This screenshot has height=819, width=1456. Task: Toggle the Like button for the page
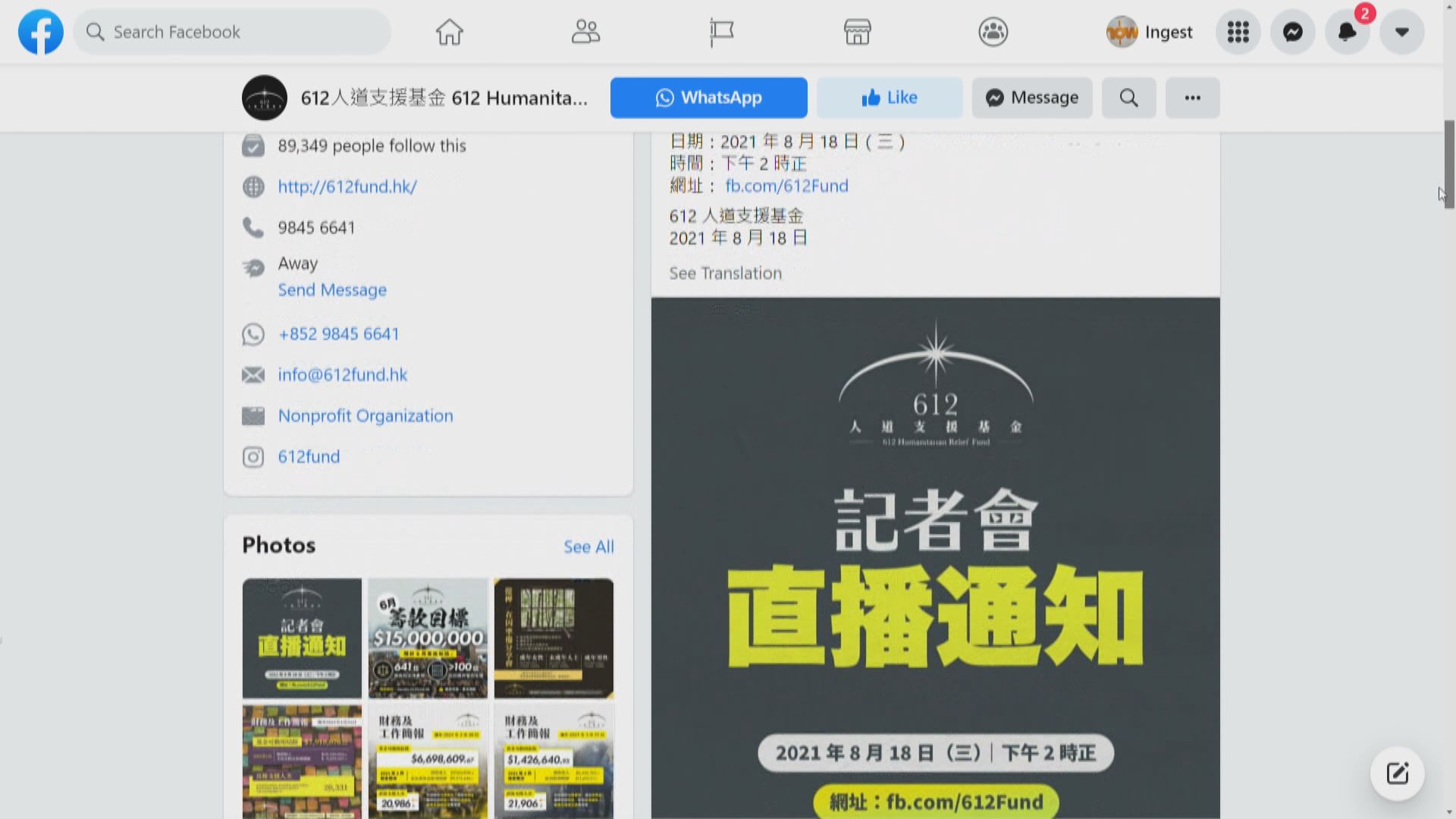(889, 98)
